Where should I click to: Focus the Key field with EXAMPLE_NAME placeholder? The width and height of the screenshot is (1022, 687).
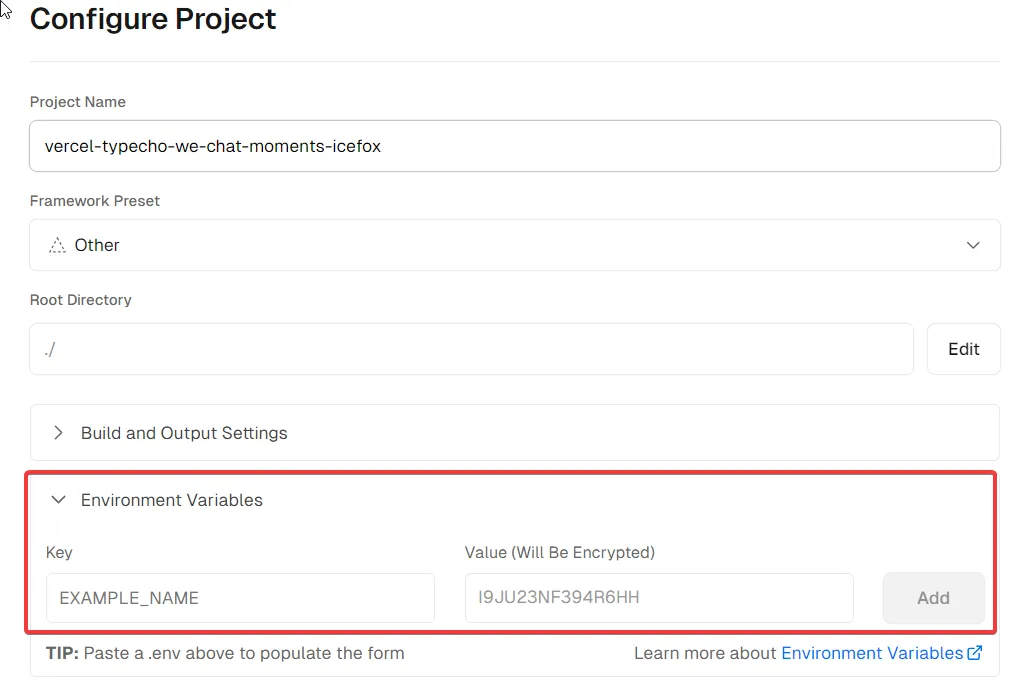pos(240,598)
